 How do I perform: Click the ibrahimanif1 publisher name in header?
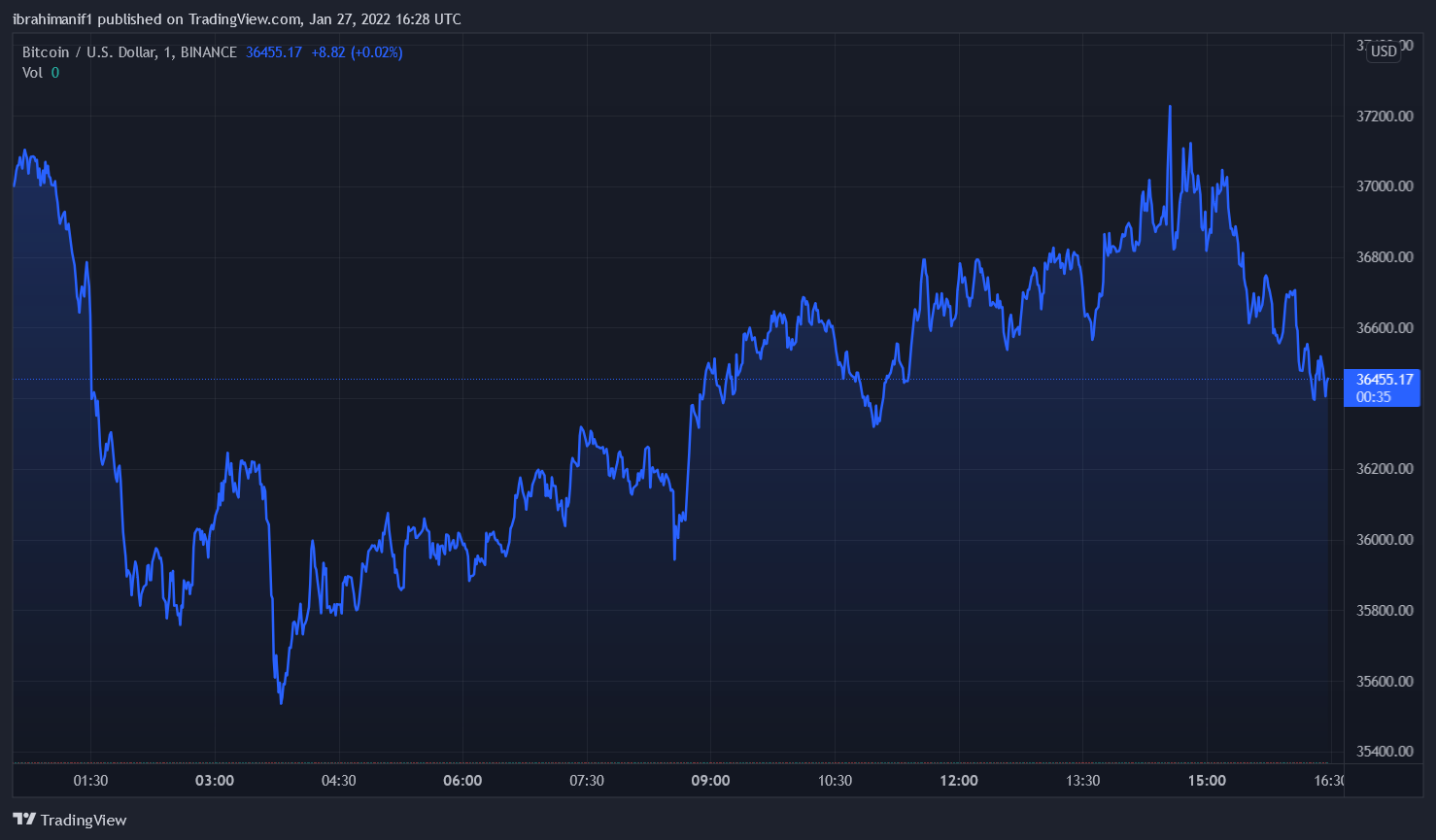[51, 19]
